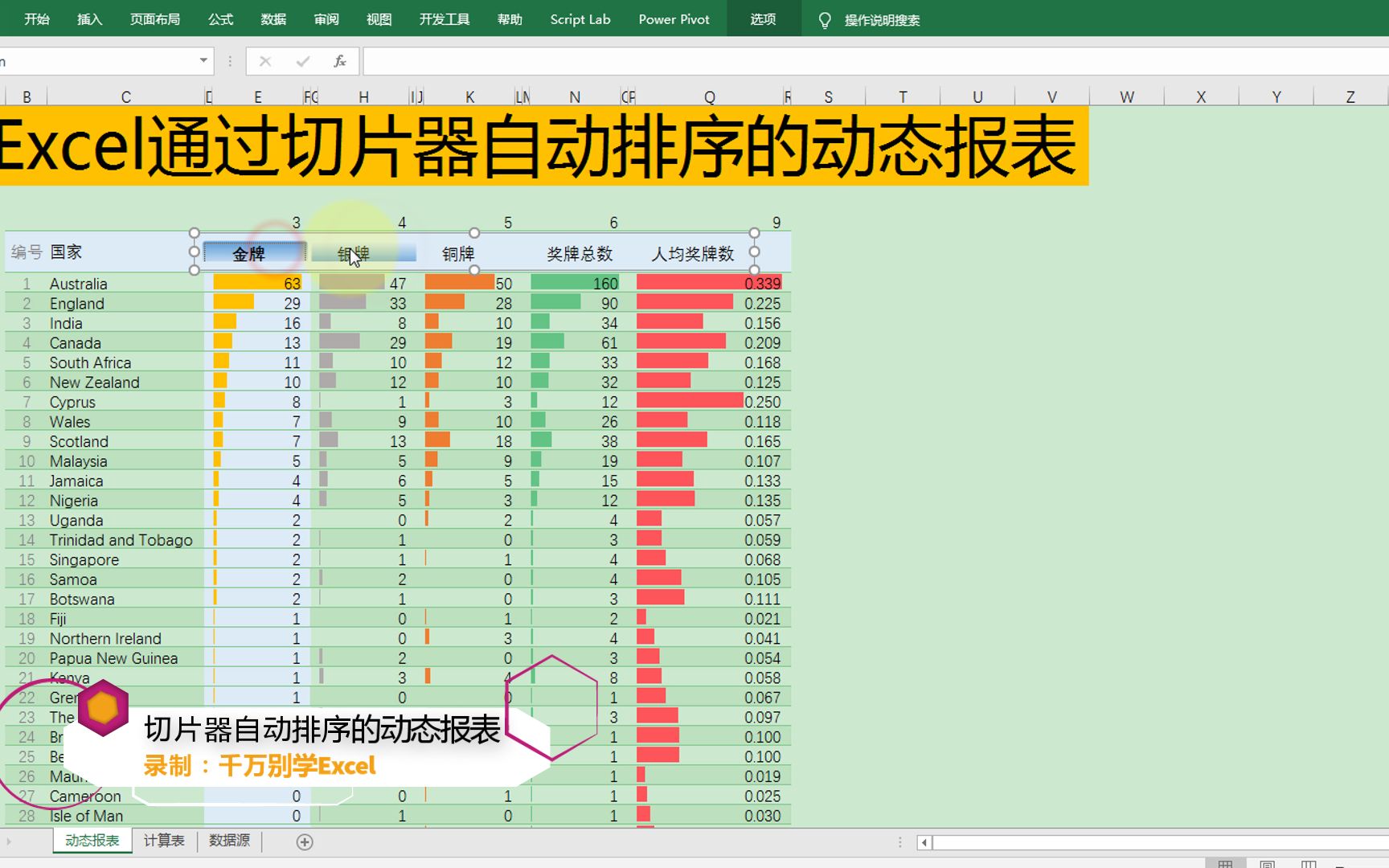This screenshot has width=1389, height=868.
Task: Click the lightbulb tell-me icon
Action: (825, 20)
